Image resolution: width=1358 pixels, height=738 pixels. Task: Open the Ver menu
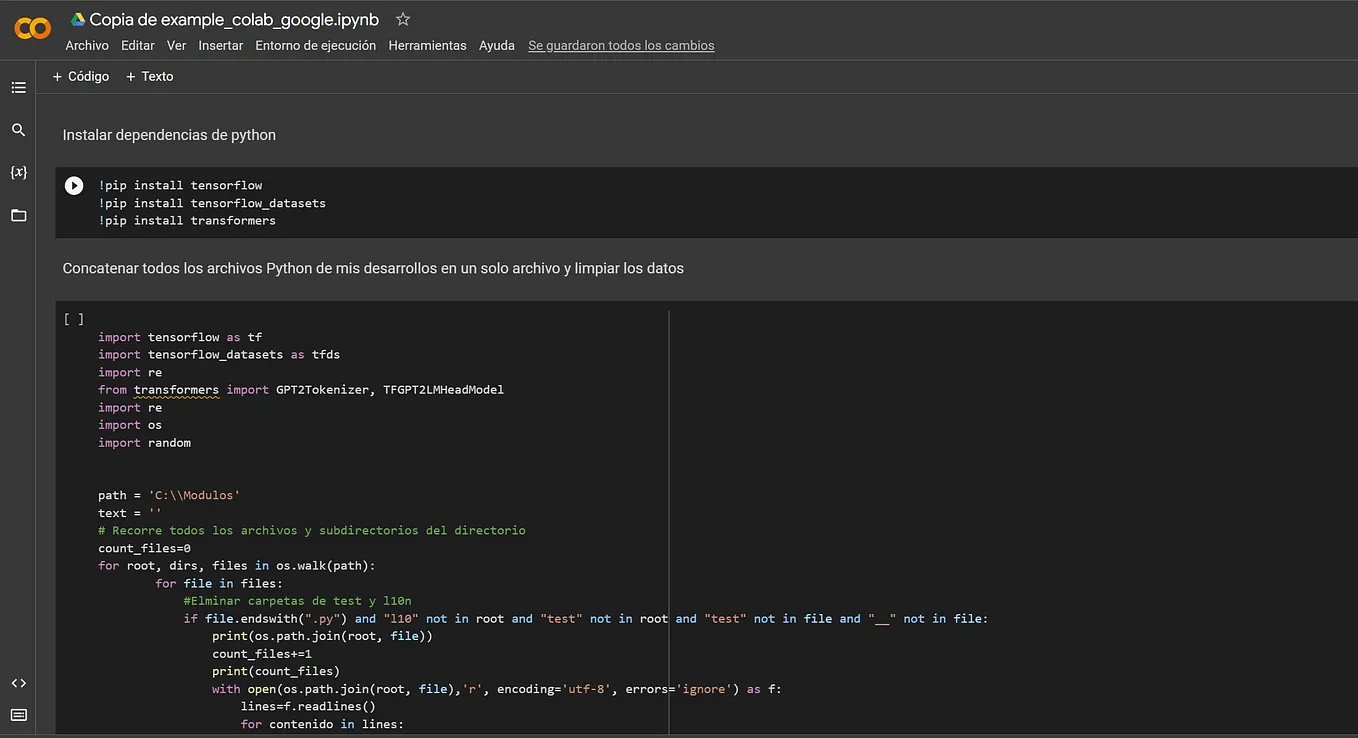click(x=177, y=45)
